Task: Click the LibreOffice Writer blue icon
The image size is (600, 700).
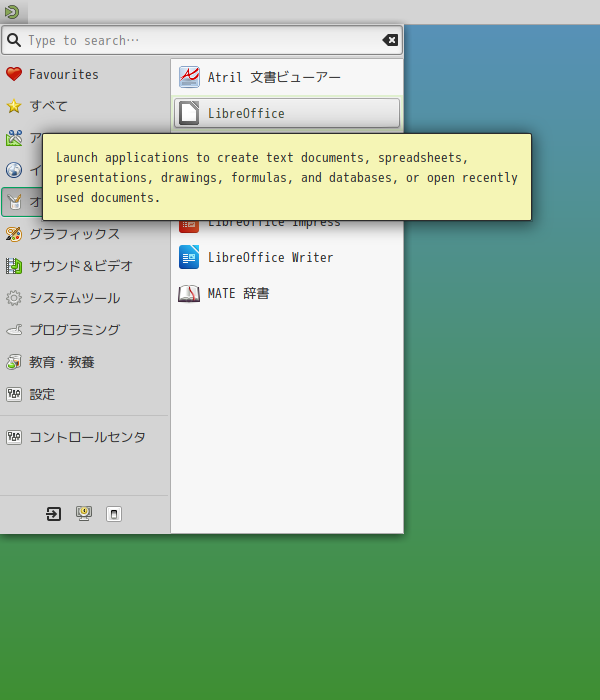Action: [x=189, y=257]
